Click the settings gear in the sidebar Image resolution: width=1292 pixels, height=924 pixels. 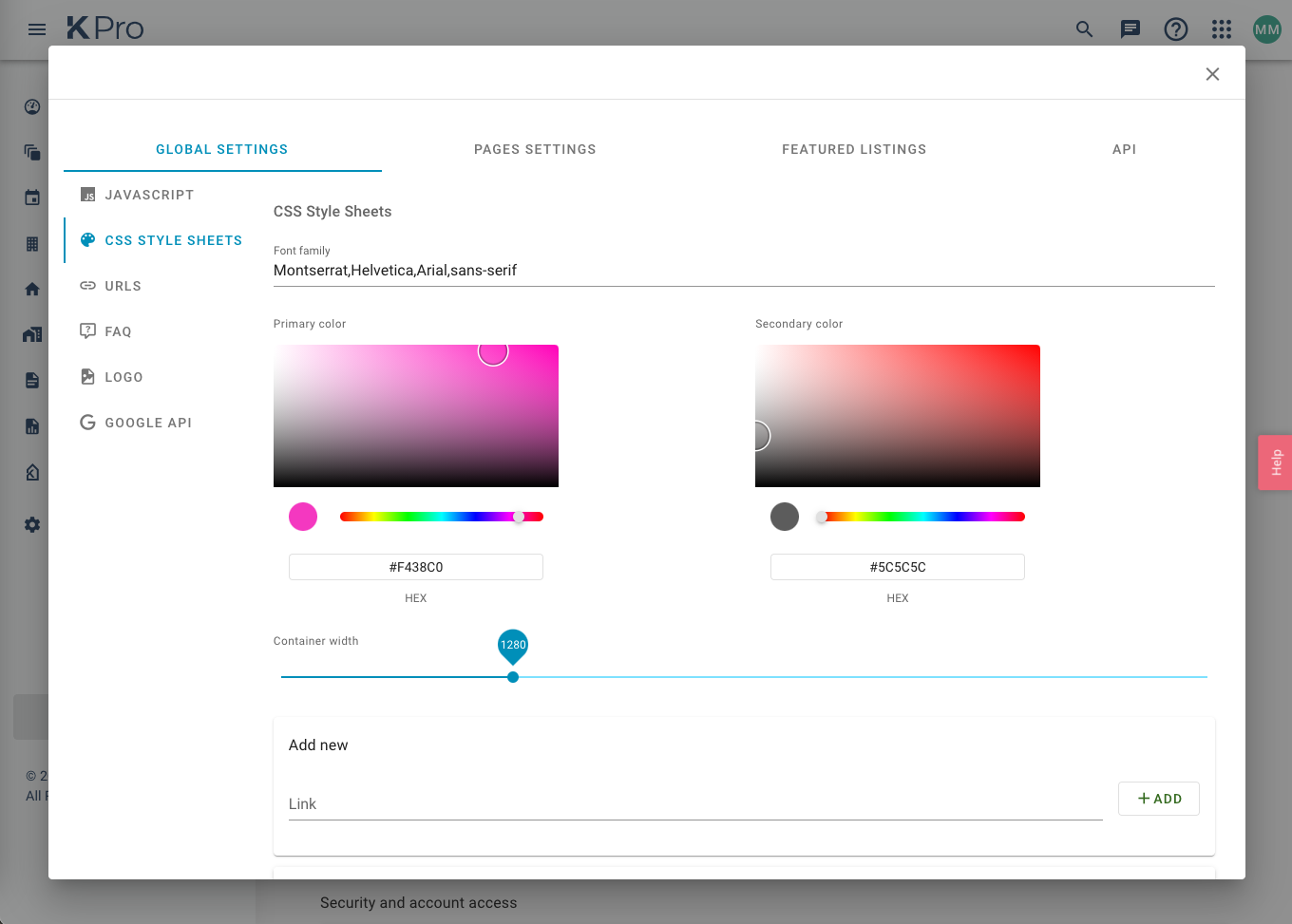(x=31, y=524)
